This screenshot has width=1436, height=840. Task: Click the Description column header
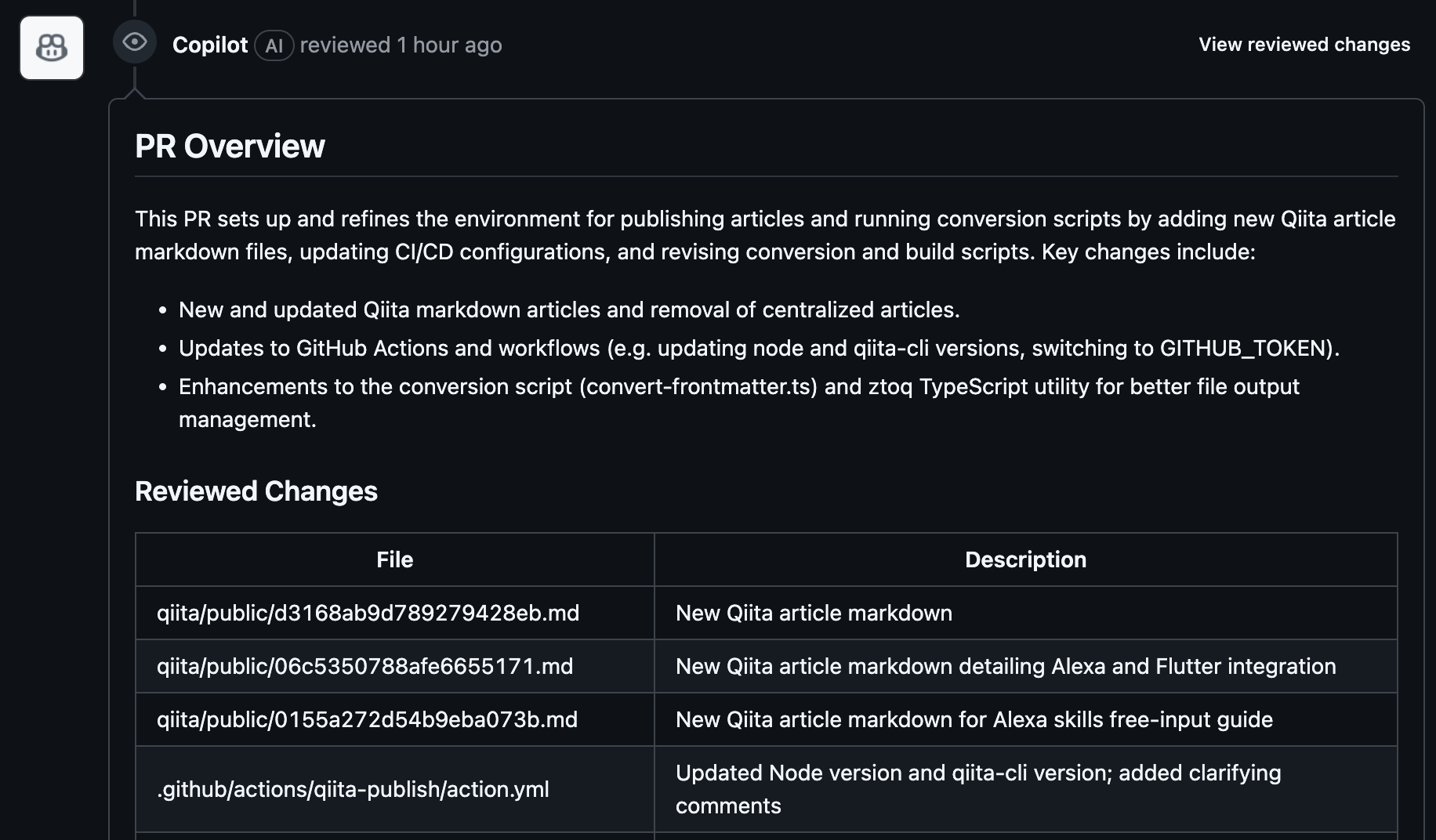(x=1024, y=559)
